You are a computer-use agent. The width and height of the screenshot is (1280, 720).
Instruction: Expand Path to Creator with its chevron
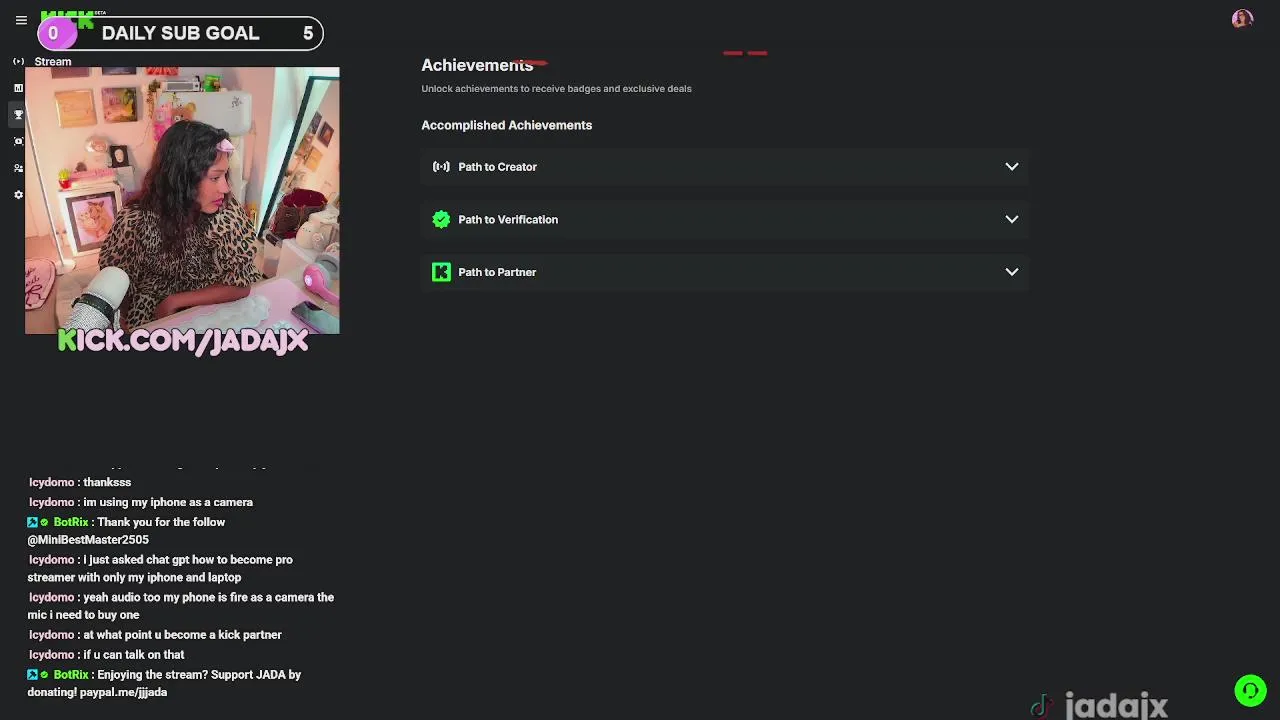point(1012,167)
